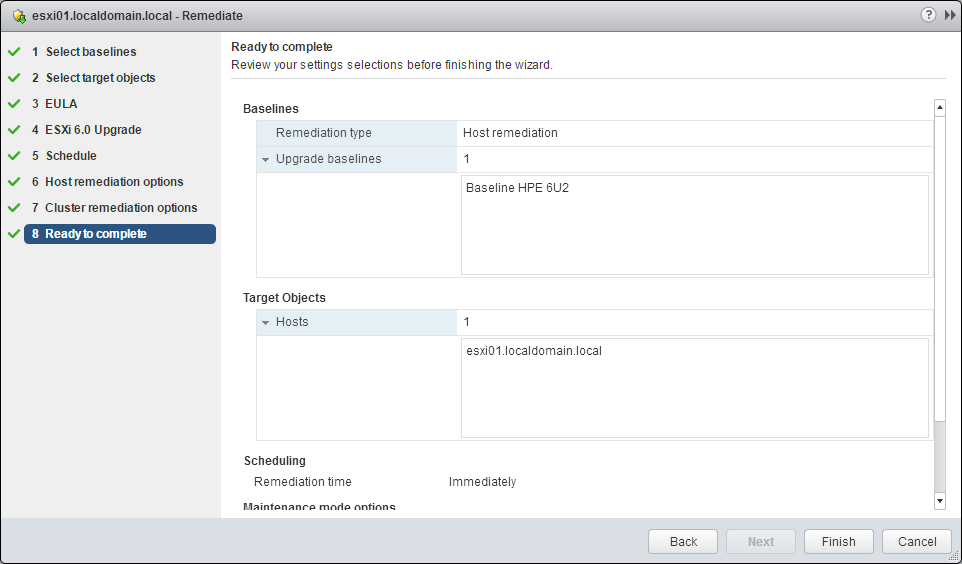Viewport: 962px width, 564px height.
Task: Open Cluster remediation options step
Action: [121, 208]
